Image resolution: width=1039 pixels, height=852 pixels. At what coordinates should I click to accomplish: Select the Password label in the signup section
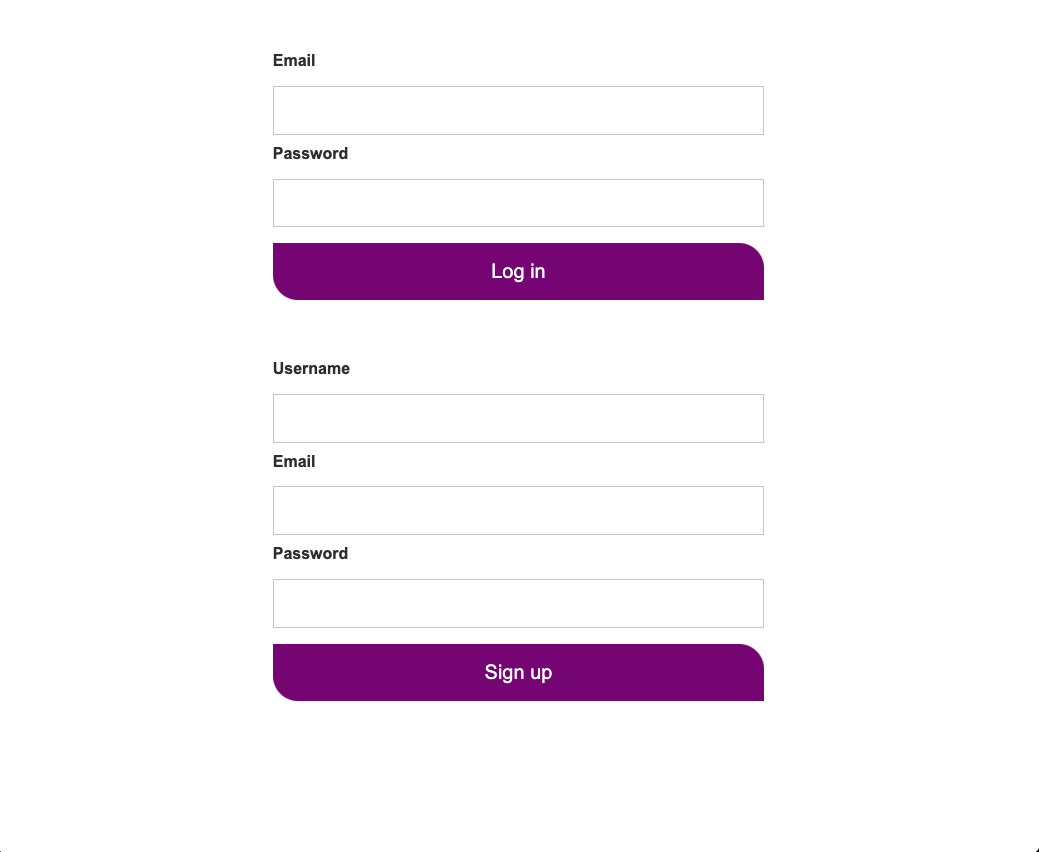pyautogui.click(x=310, y=553)
